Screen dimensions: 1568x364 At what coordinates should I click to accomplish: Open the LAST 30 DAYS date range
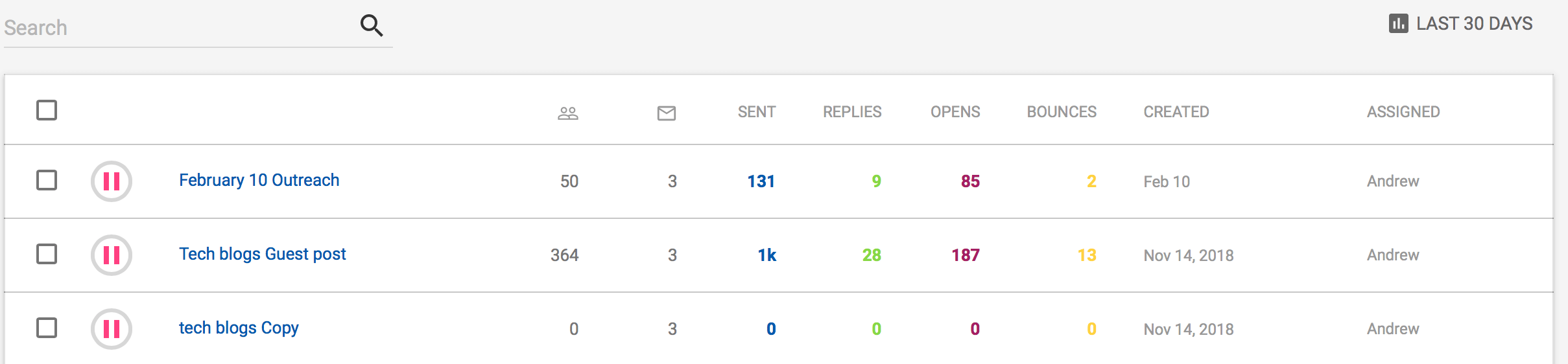(x=1473, y=24)
